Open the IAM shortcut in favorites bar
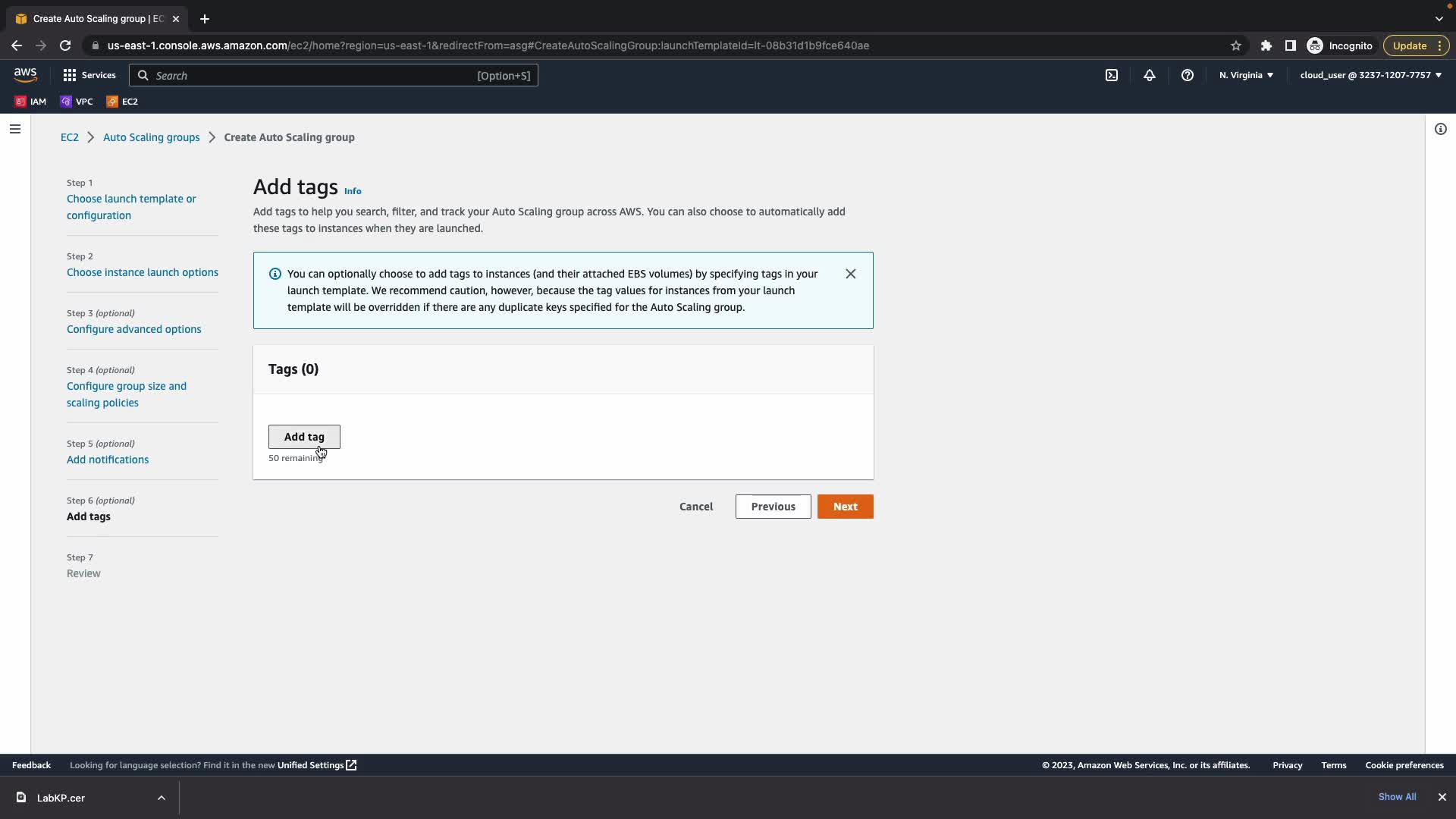1456x819 pixels. pos(31,101)
